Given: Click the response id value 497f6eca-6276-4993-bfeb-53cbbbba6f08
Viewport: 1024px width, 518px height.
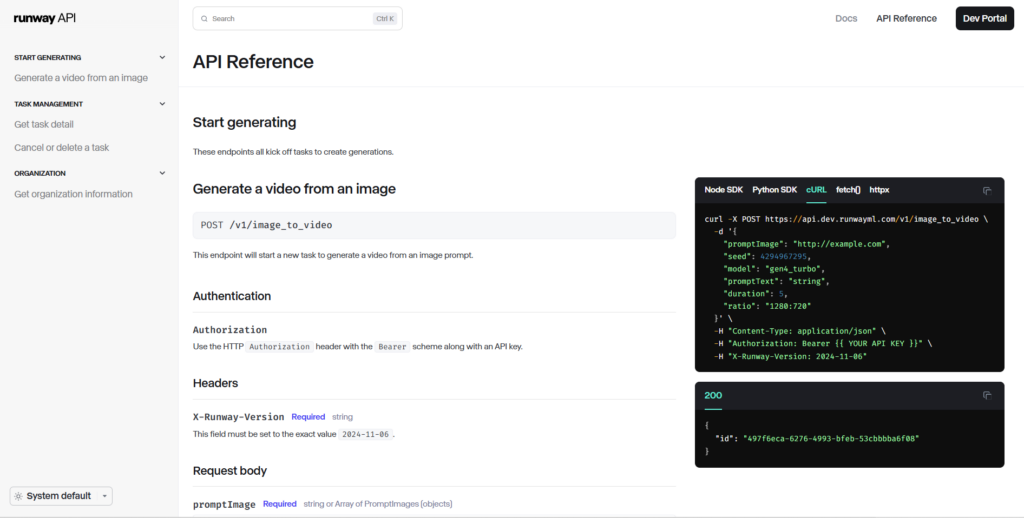Looking at the screenshot, I should pos(831,439).
